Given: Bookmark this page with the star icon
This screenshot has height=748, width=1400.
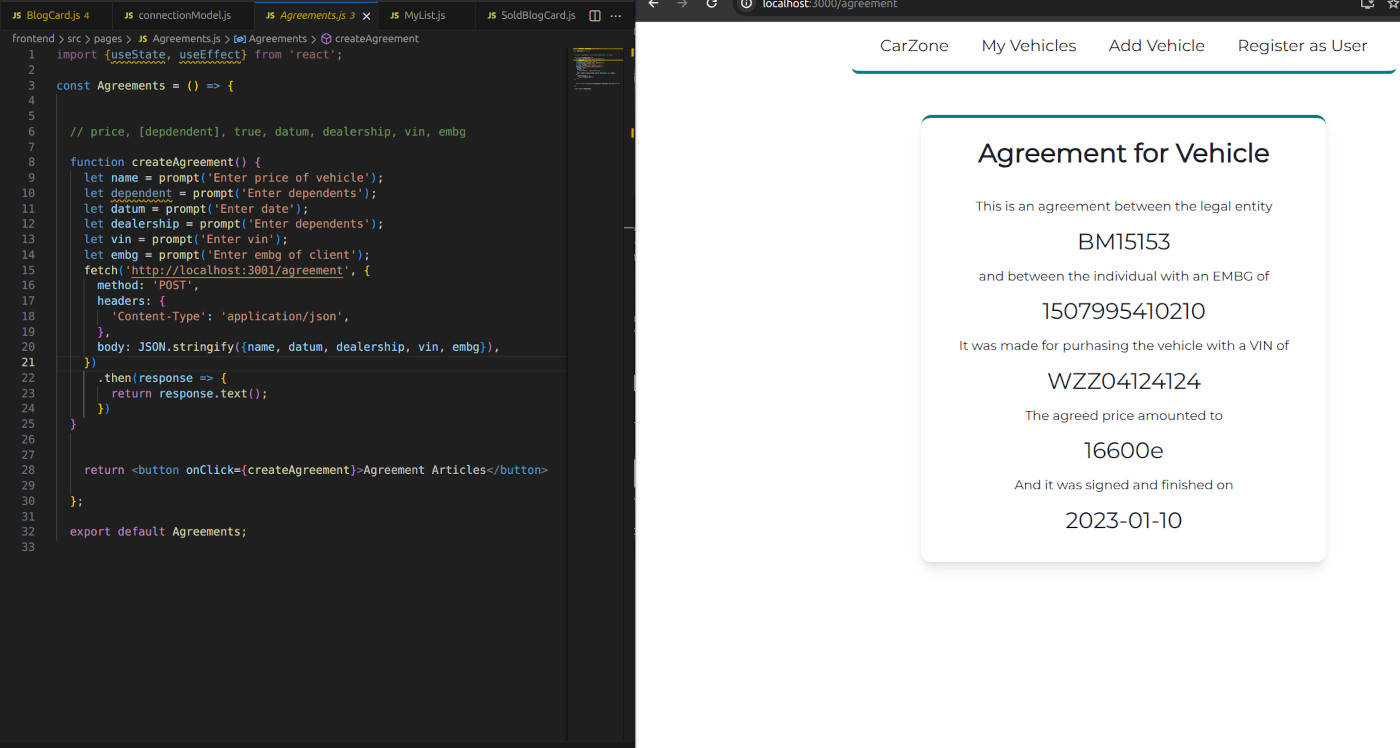Looking at the screenshot, I should (1393, 4).
